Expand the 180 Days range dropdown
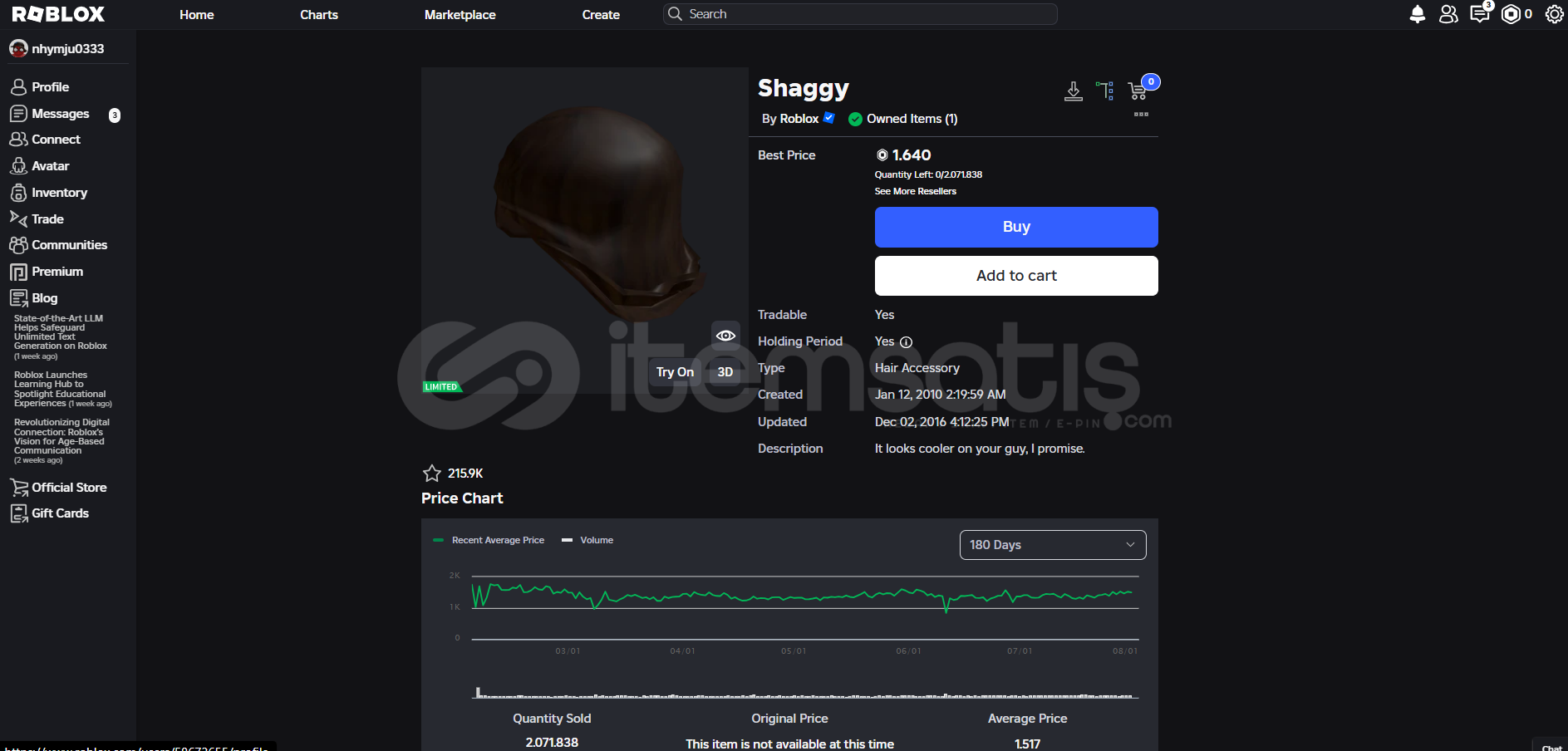 point(1053,545)
